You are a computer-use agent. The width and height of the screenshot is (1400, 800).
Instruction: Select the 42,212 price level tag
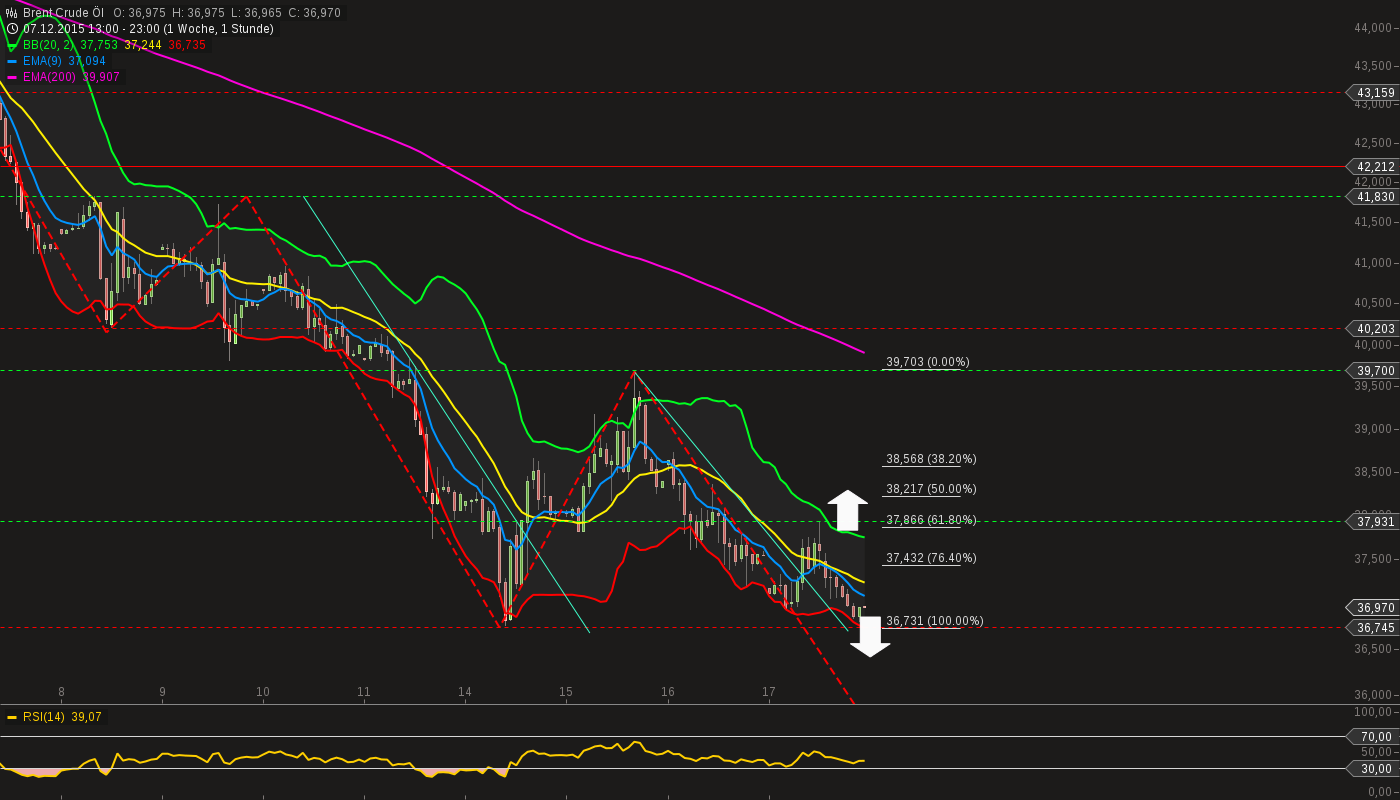tap(1375, 167)
